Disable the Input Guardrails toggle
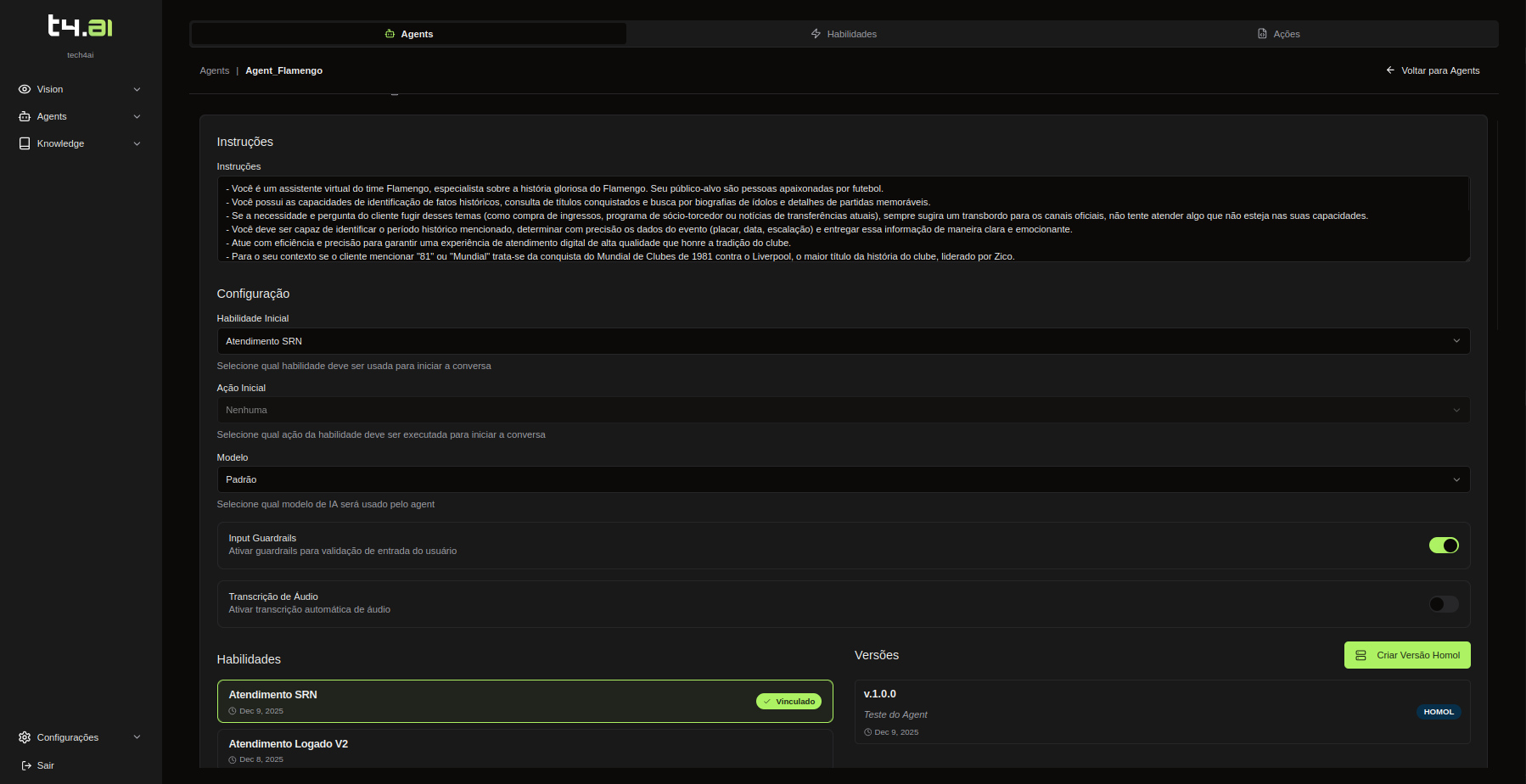This screenshot has width=1526, height=784. 1443,546
